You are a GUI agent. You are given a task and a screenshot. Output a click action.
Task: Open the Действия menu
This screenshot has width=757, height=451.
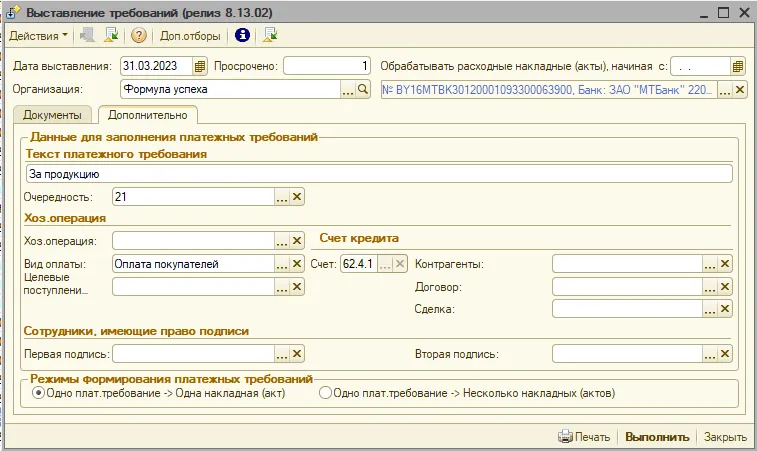(x=38, y=36)
